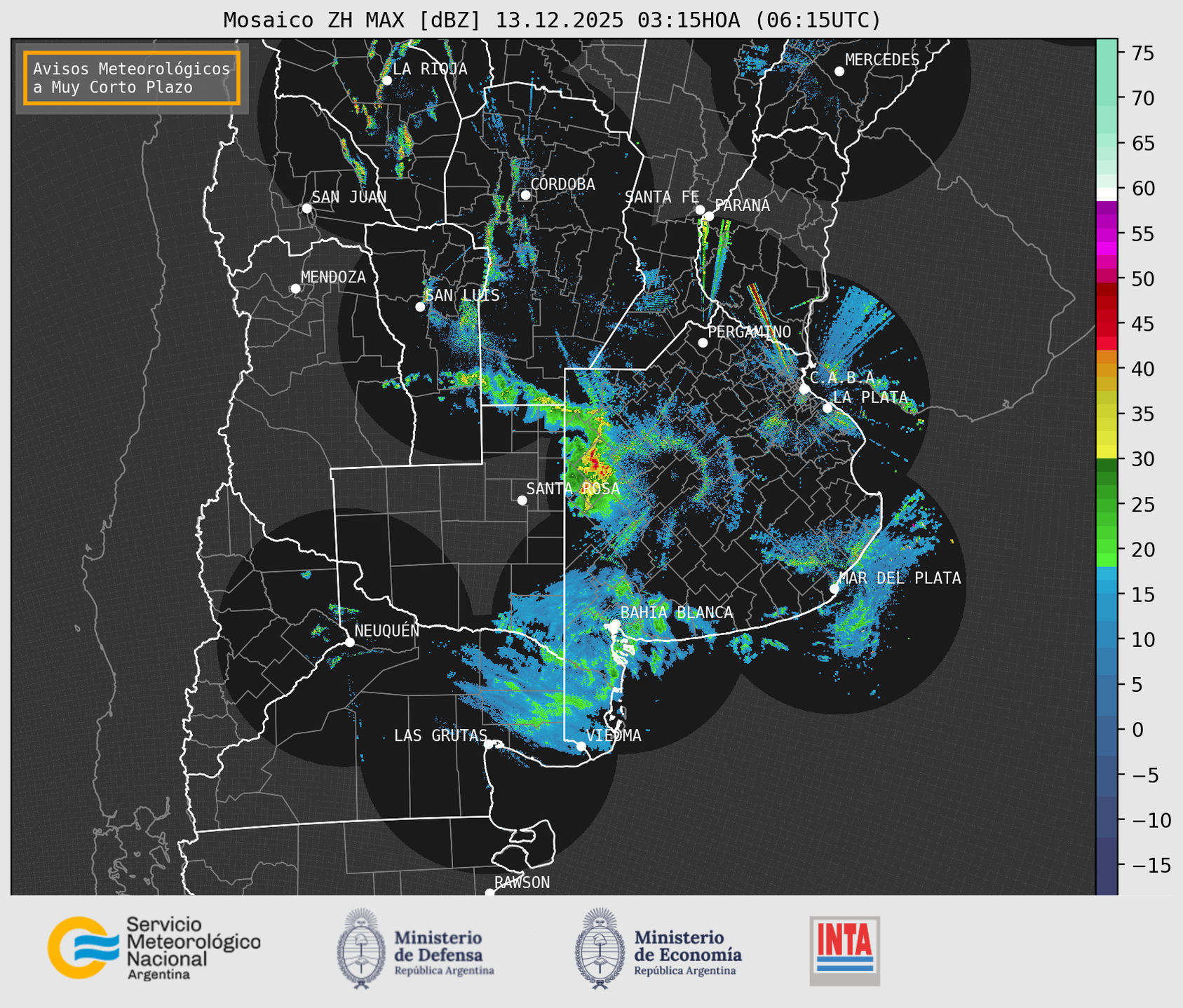Click the SANTA ROSA label text
This screenshot has height=1008, width=1183.
(573, 489)
